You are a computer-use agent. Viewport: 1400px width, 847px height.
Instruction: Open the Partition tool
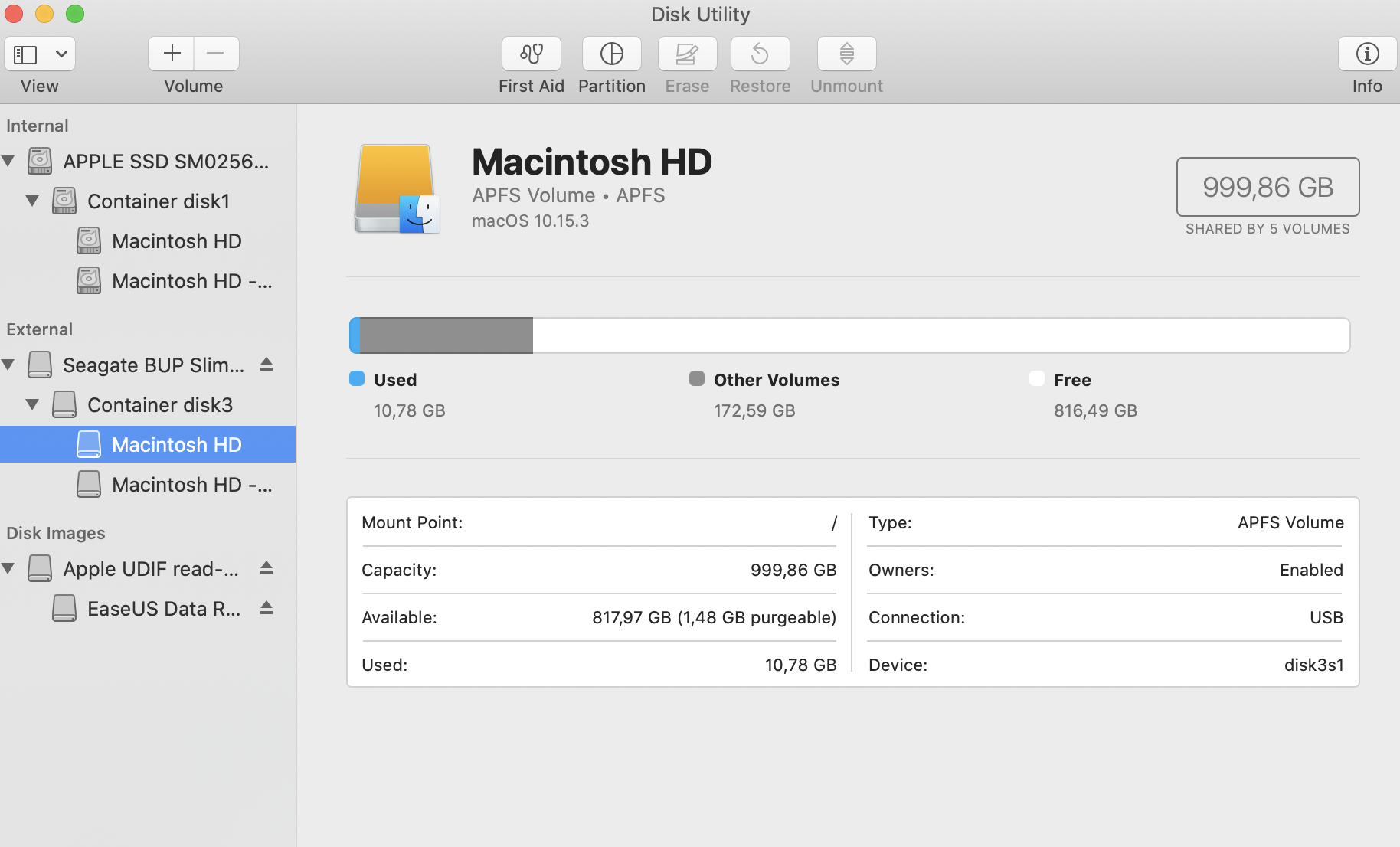611,54
